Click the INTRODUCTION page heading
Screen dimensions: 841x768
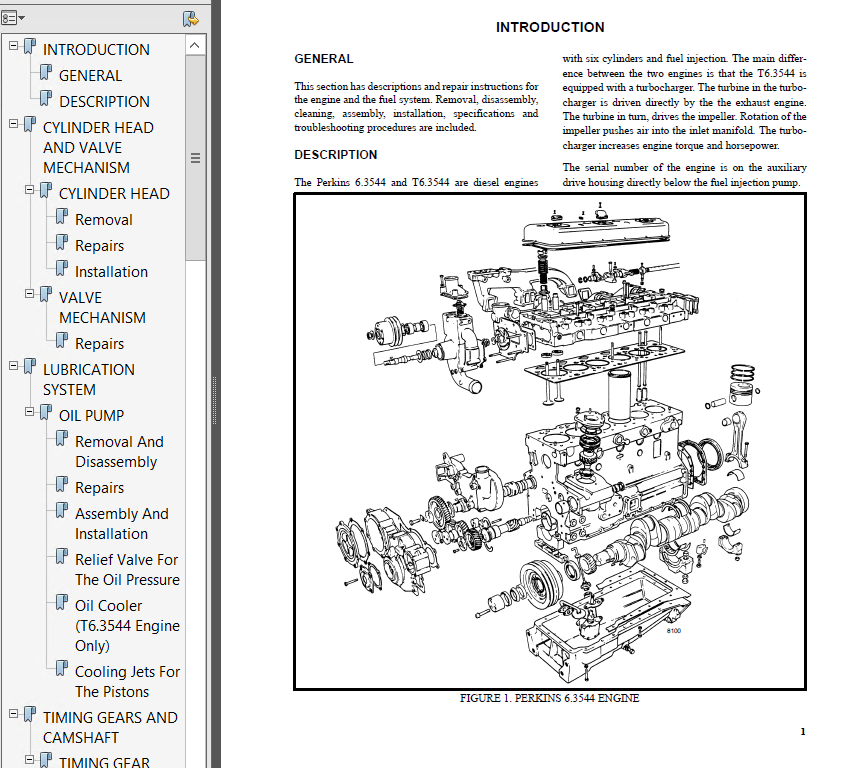click(x=550, y=27)
